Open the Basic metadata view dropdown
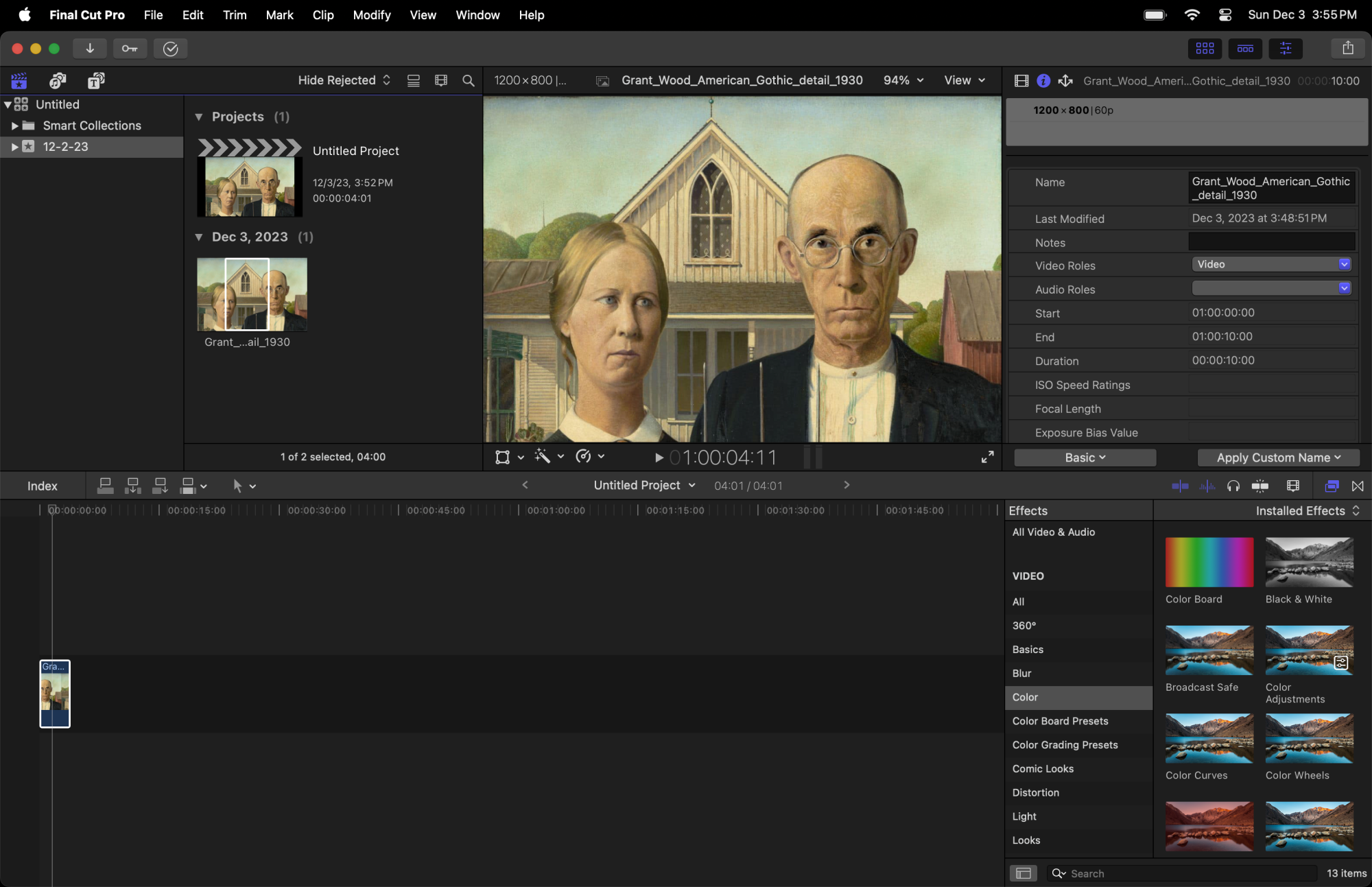1372x887 pixels. coord(1085,458)
